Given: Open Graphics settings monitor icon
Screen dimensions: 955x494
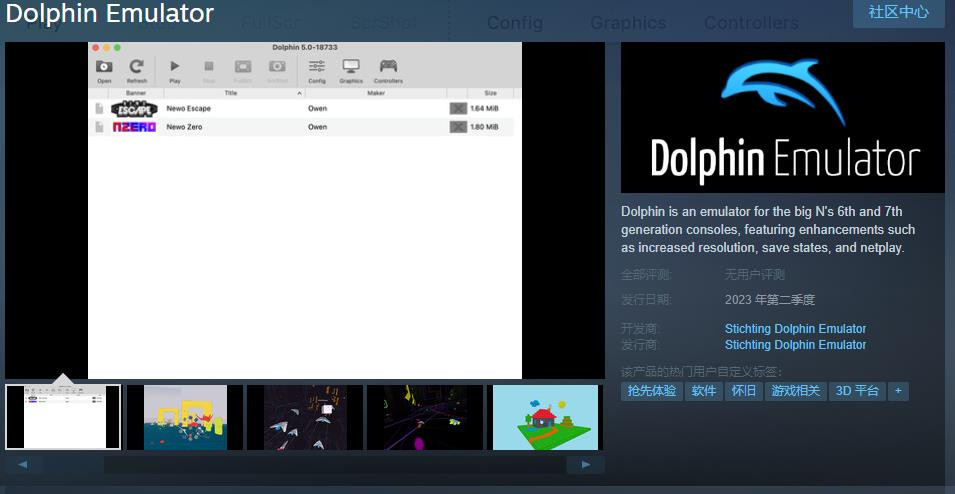Looking at the screenshot, I should [x=351, y=68].
